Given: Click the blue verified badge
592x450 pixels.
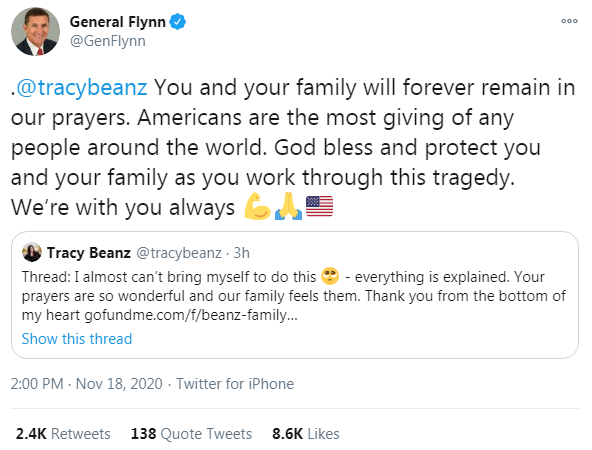Looking at the screenshot, I should pos(177,22).
